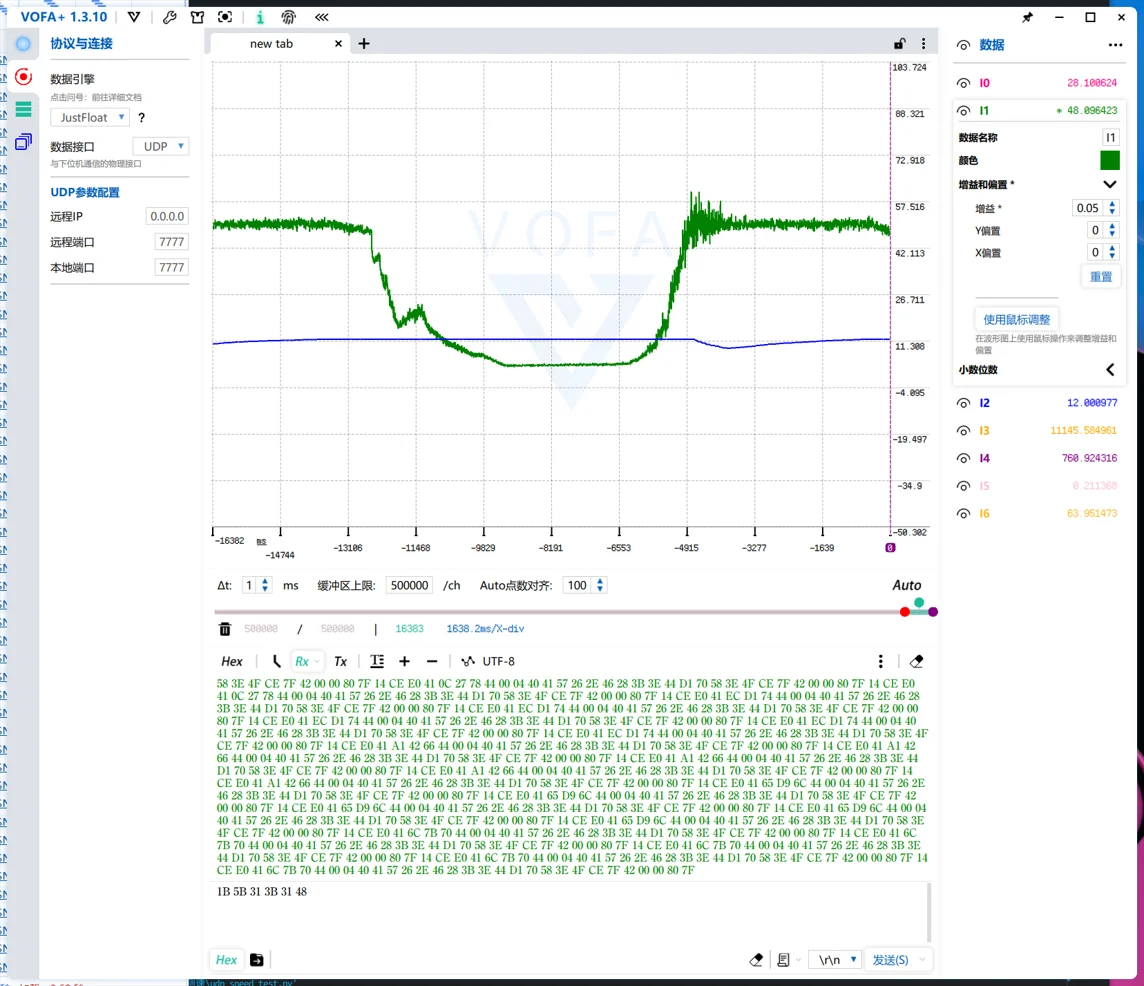Image resolution: width=1144 pixels, height=986 pixels.
Task: Open the green list panel icon
Action: (x=23, y=109)
